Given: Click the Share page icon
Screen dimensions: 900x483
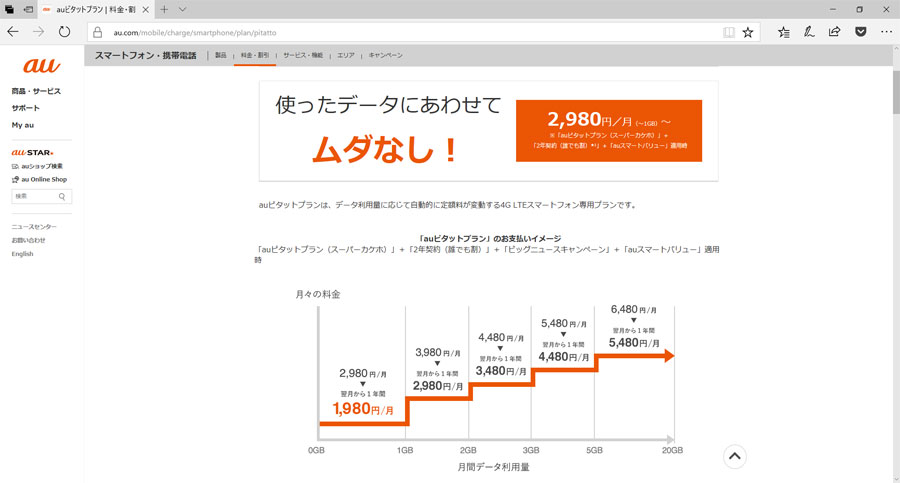Looking at the screenshot, I should [x=834, y=32].
